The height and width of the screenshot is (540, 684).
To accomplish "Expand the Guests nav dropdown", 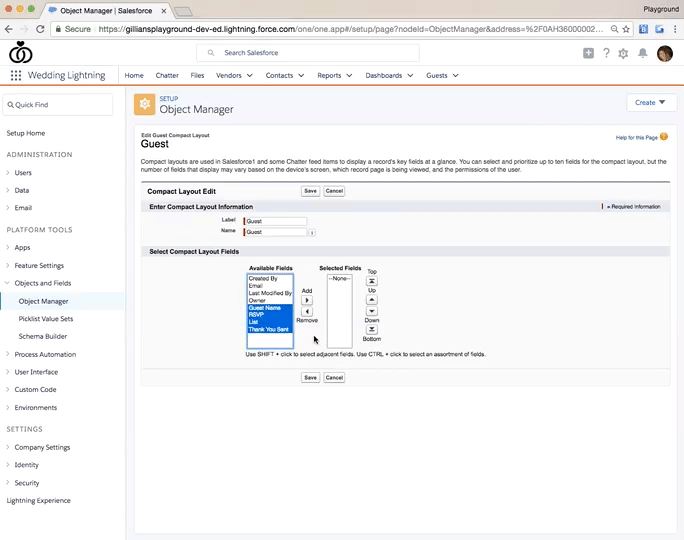I will (x=455, y=75).
